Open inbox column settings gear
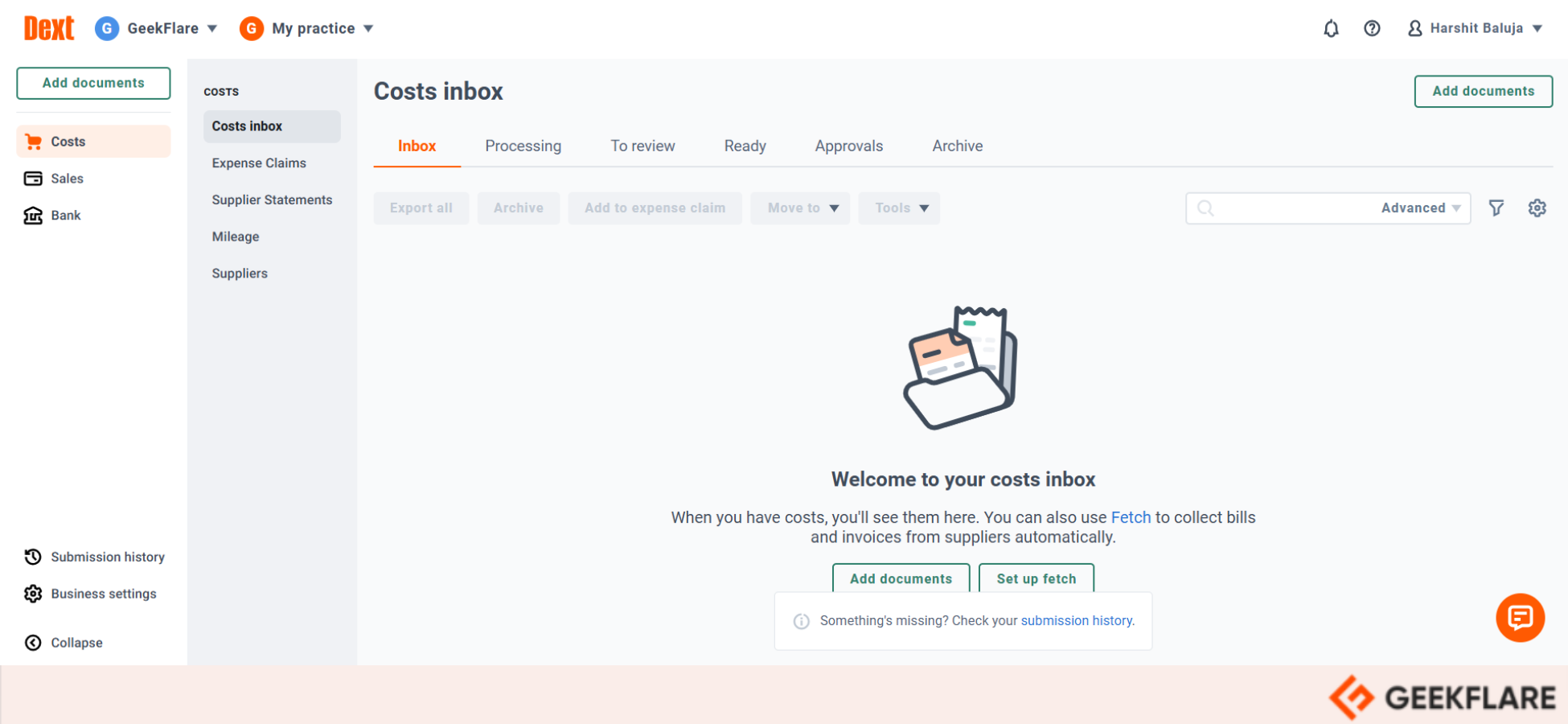Screen dimensions: 1568x724 pyautogui.click(x=1537, y=208)
